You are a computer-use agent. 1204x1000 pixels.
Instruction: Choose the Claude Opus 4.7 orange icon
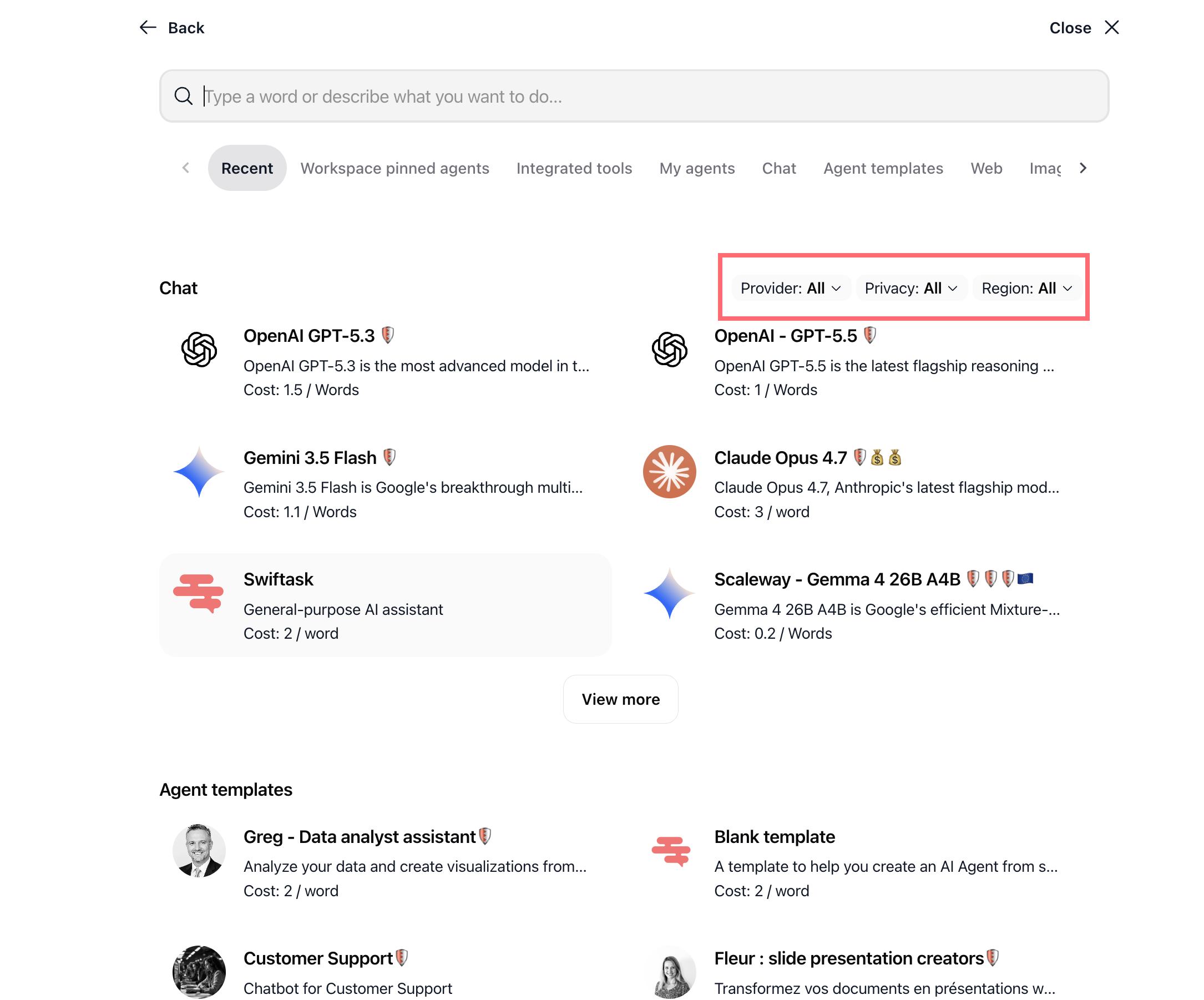pos(669,471)
